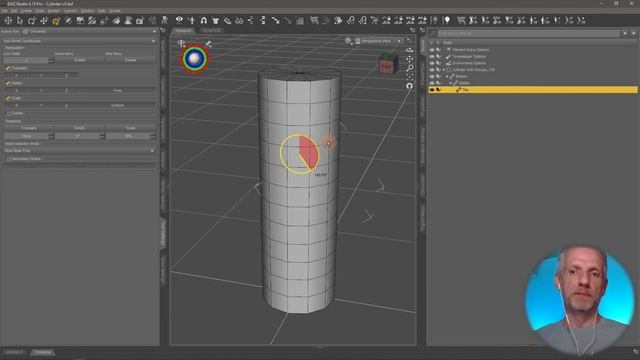Click the Scene panel search field

529,33
